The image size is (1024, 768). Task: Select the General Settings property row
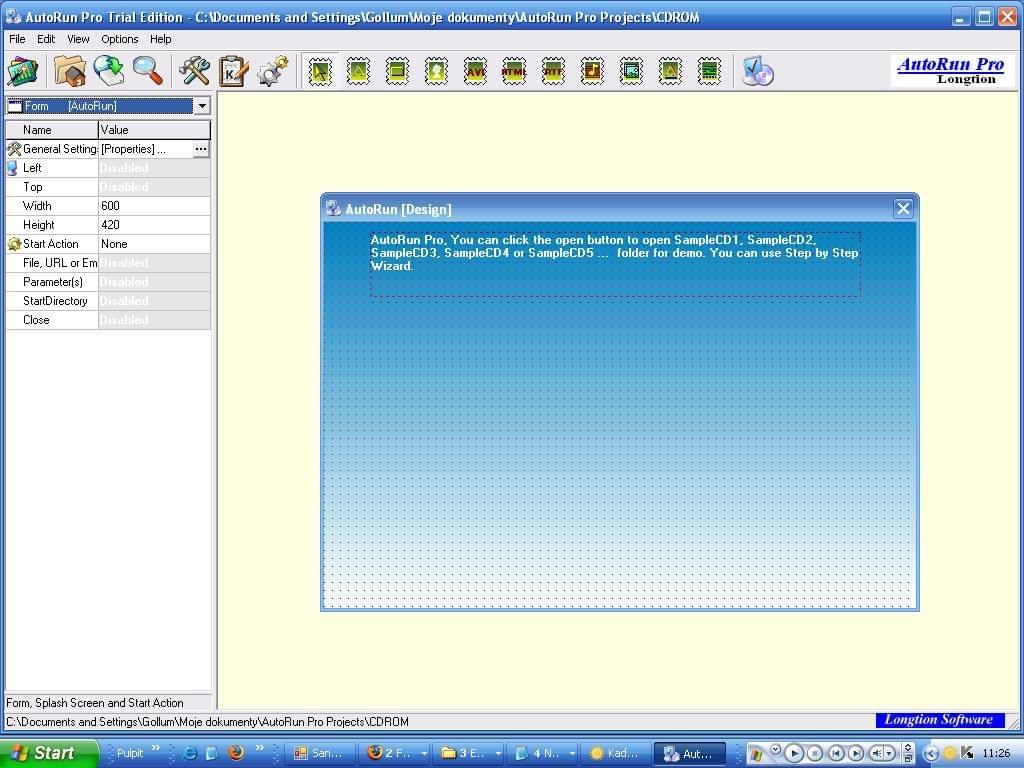click(108, 149)
